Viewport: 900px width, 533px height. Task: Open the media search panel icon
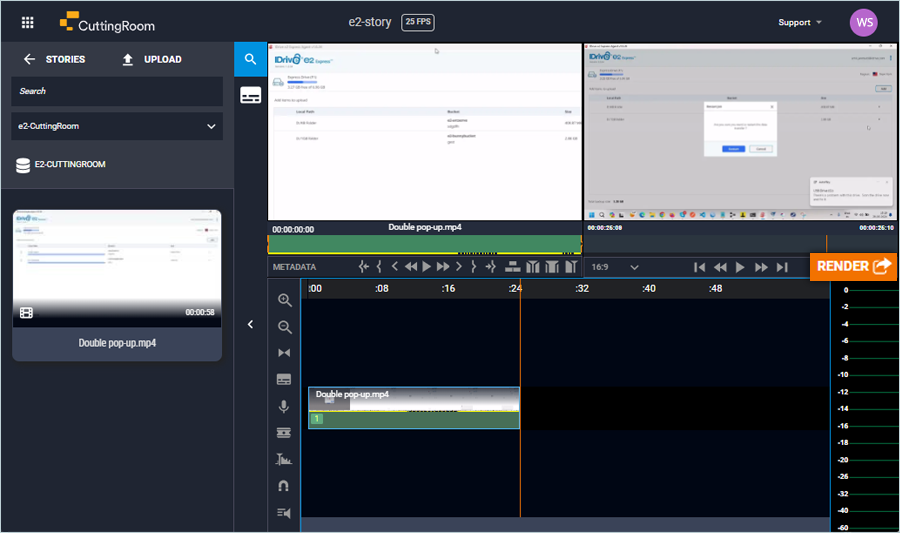point(250,59)
